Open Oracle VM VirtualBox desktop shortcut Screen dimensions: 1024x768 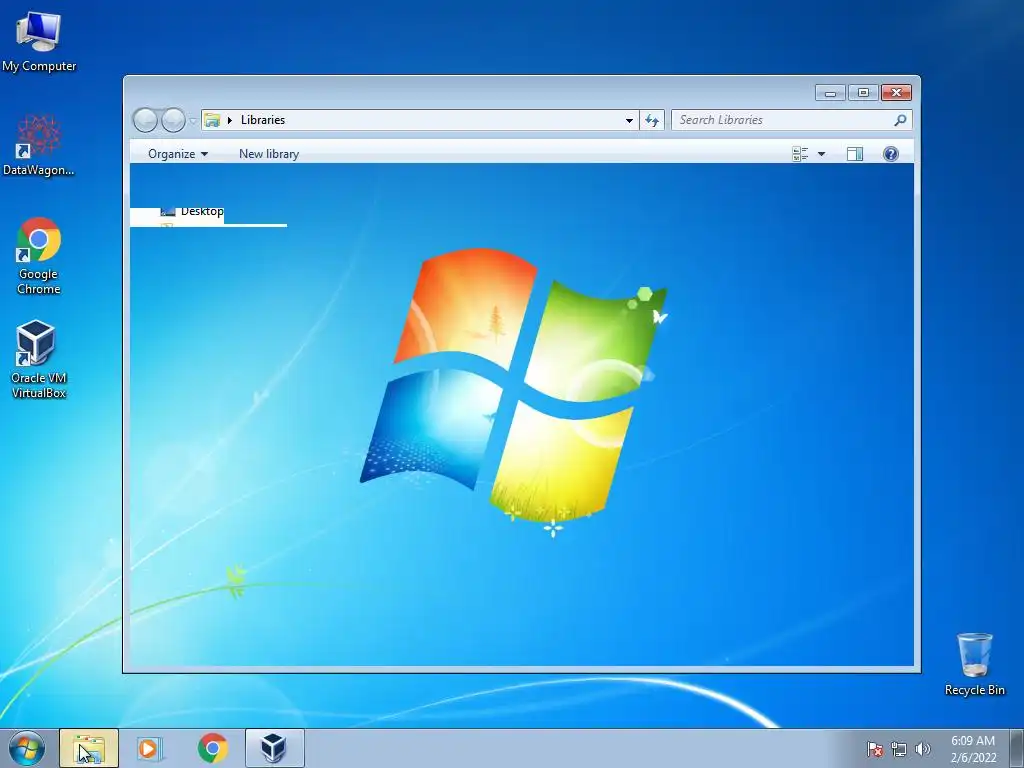[x=39, y=359]
